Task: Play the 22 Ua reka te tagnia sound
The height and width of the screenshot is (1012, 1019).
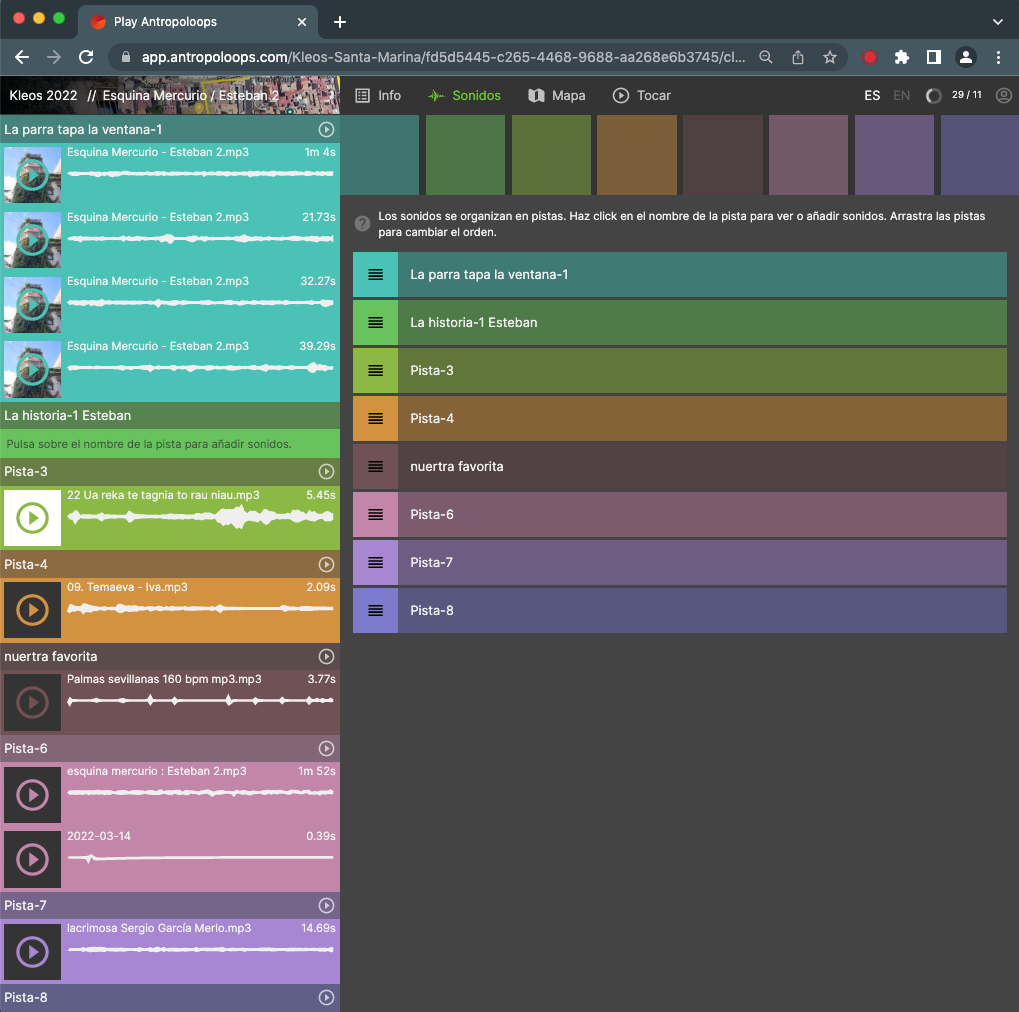Action: click(32, 518)
